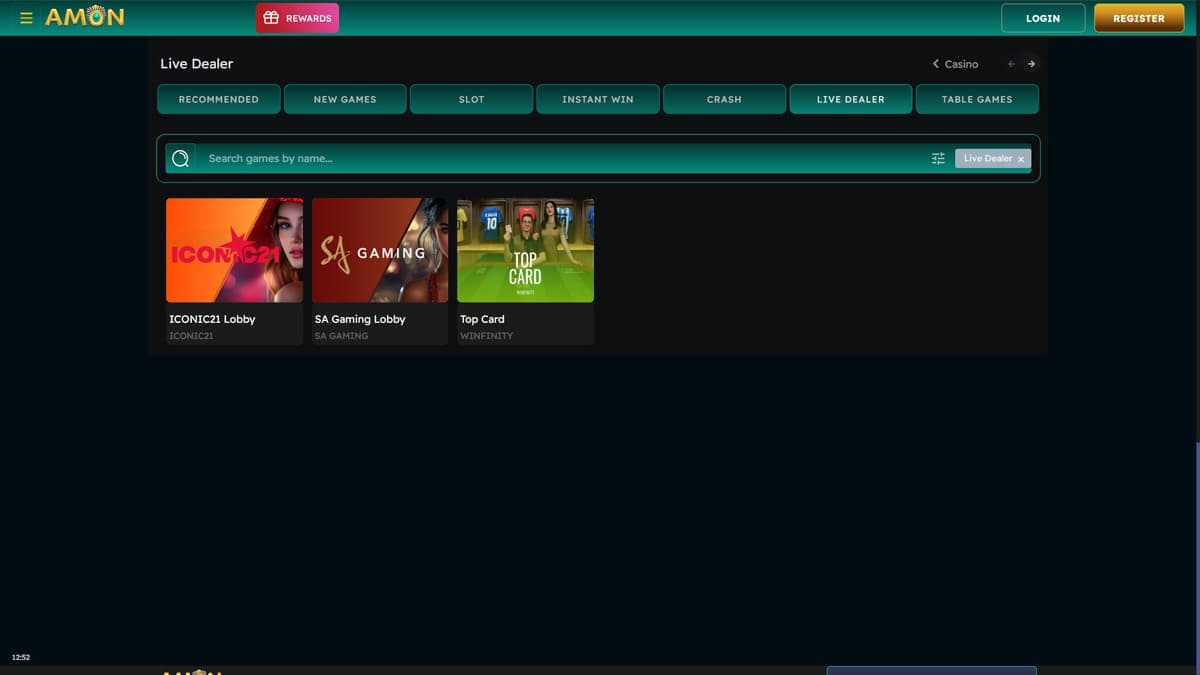This screenshot has width=1200, height=675.
Task: Click the SA GAMING provider label
Action: [341, 336]
